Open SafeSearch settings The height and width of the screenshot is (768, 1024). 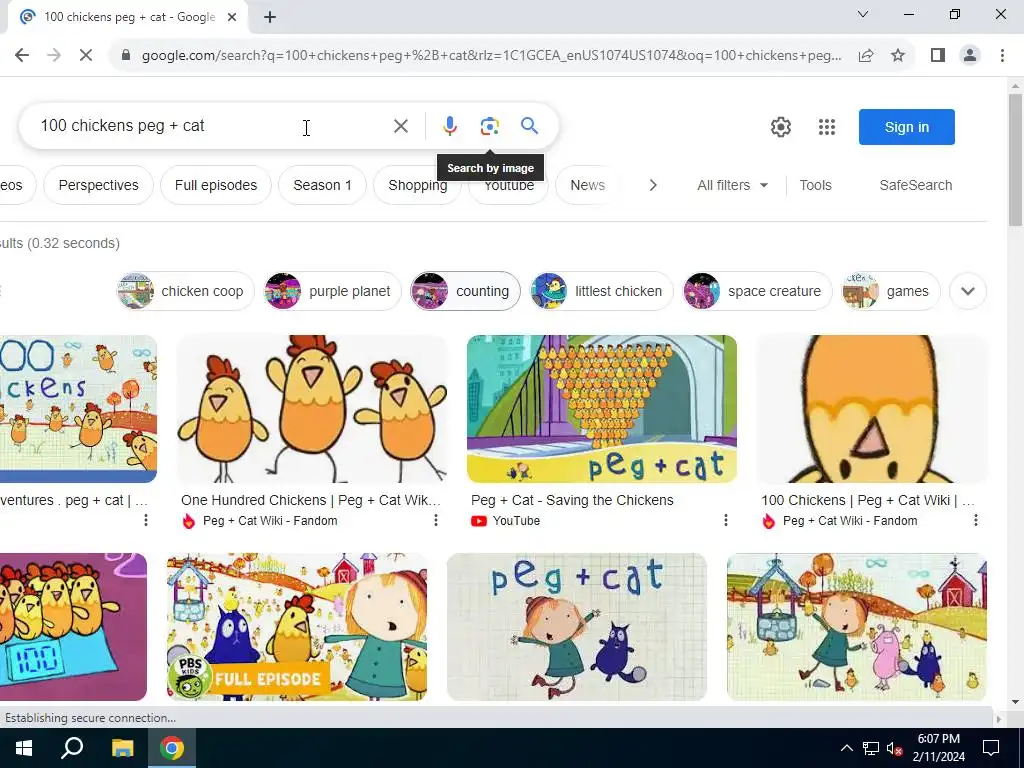pos(916,185)
